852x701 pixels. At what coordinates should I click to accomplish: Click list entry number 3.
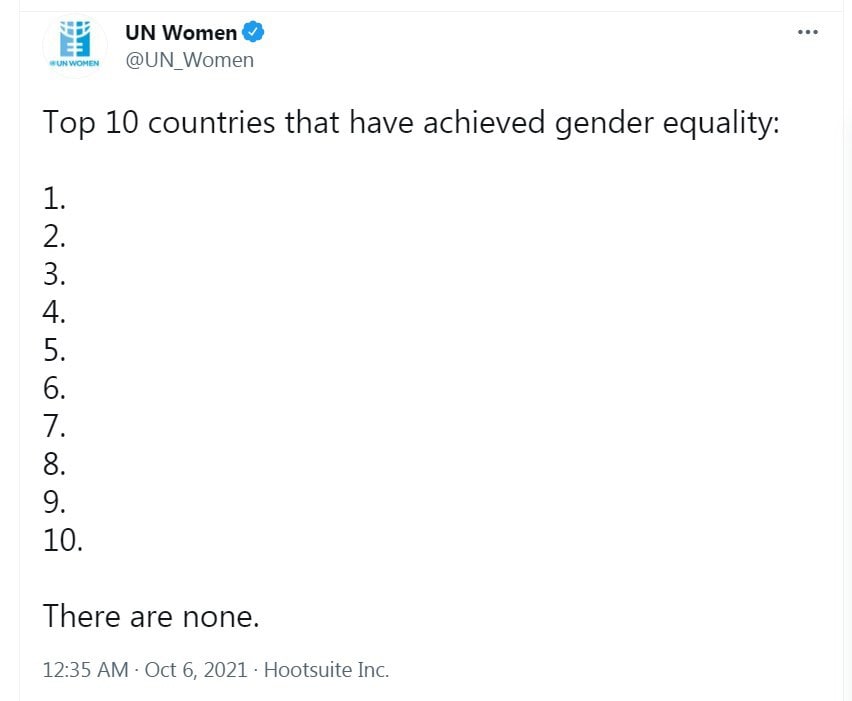(x=54, y=274)
